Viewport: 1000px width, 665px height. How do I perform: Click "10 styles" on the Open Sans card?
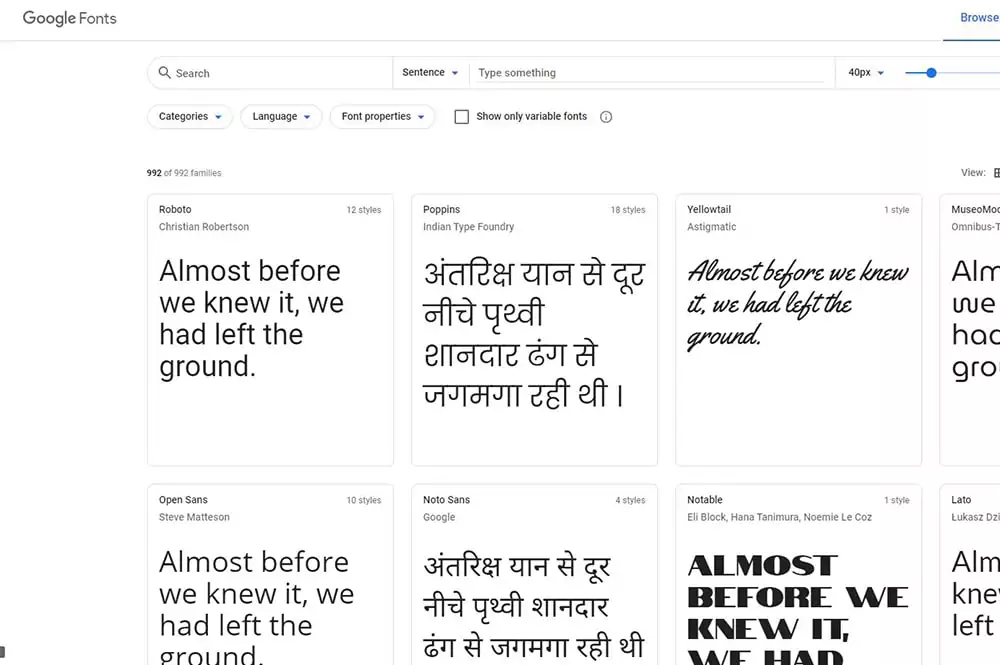coord(364,501)
